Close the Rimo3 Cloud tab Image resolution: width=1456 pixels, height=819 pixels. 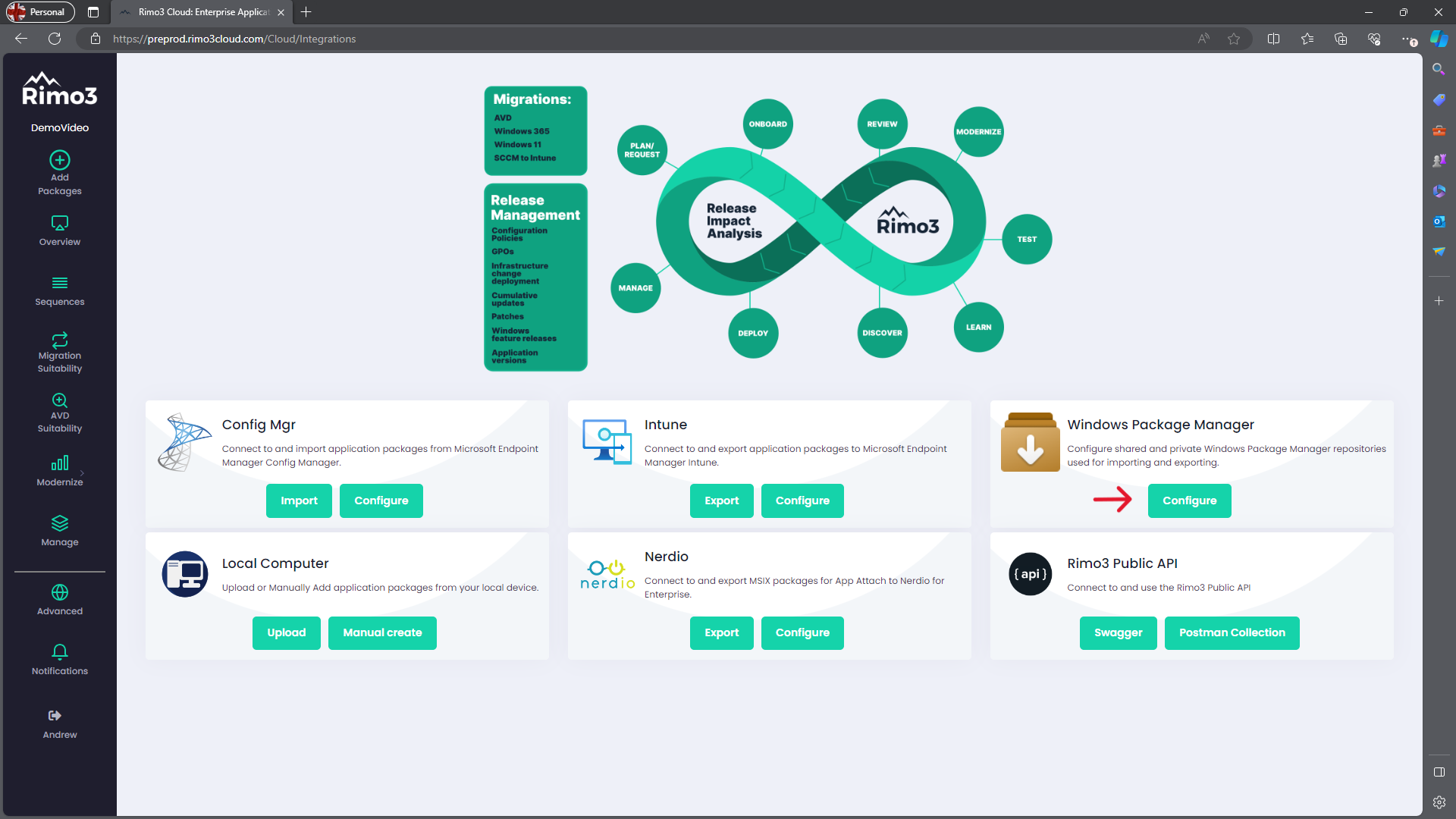coord(281,12)
